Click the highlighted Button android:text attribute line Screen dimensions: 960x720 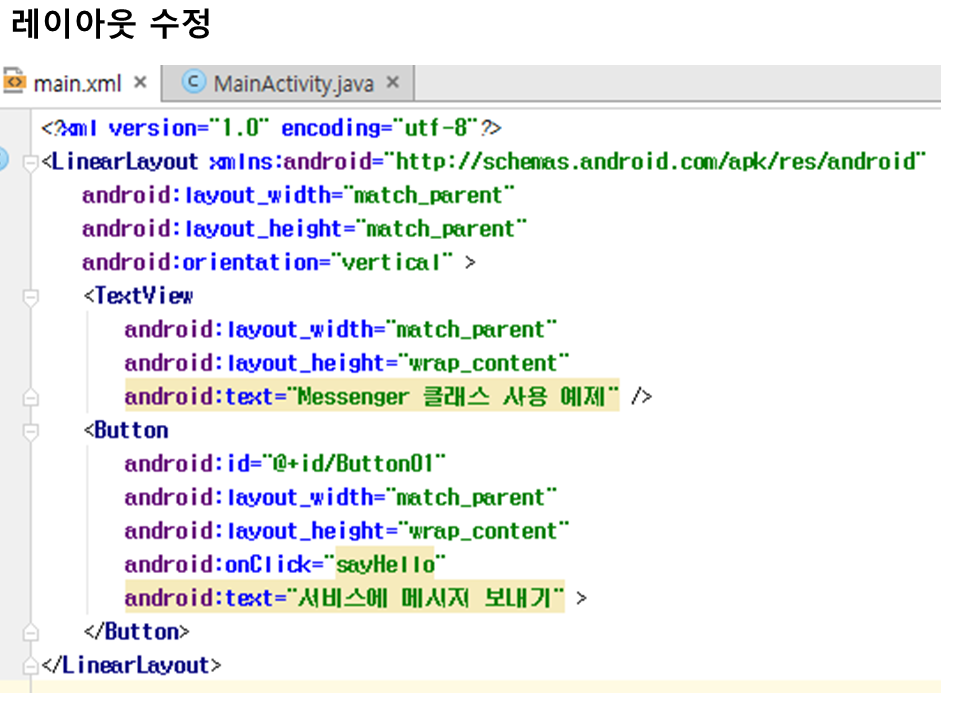[x=343, y=599]
